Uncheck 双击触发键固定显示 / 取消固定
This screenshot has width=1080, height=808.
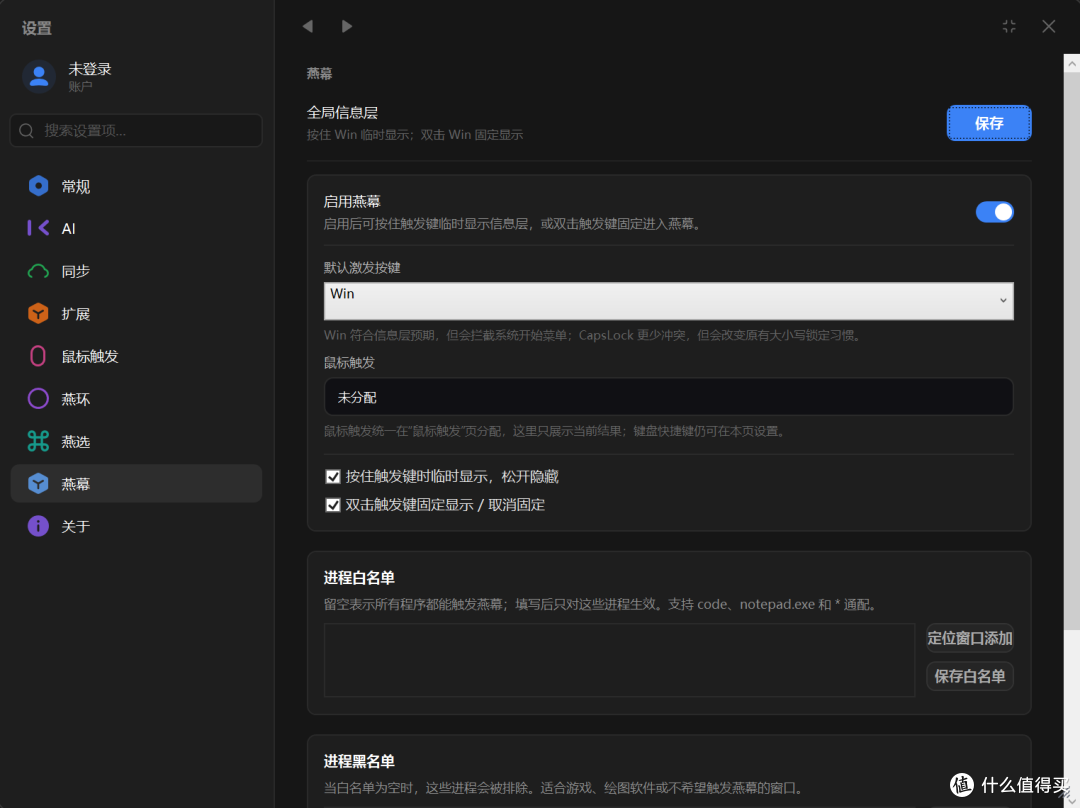(x=333, y=505)
